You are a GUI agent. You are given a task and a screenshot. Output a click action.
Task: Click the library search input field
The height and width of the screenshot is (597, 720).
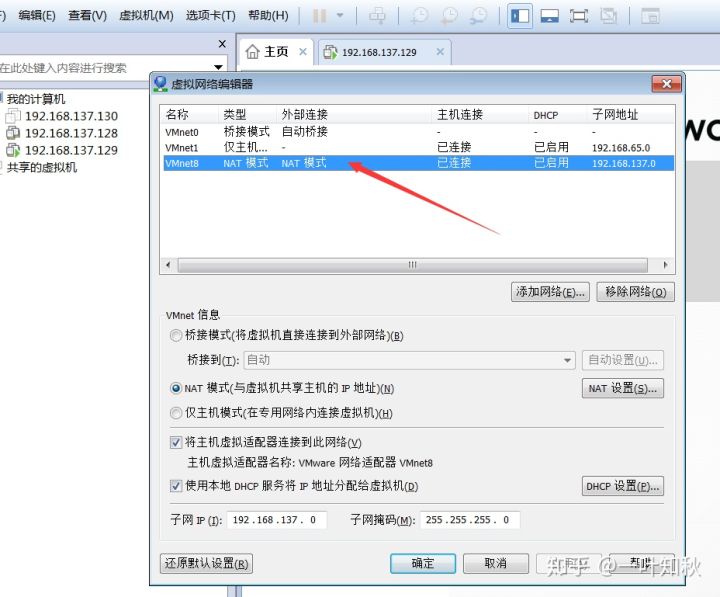point(106,68)
